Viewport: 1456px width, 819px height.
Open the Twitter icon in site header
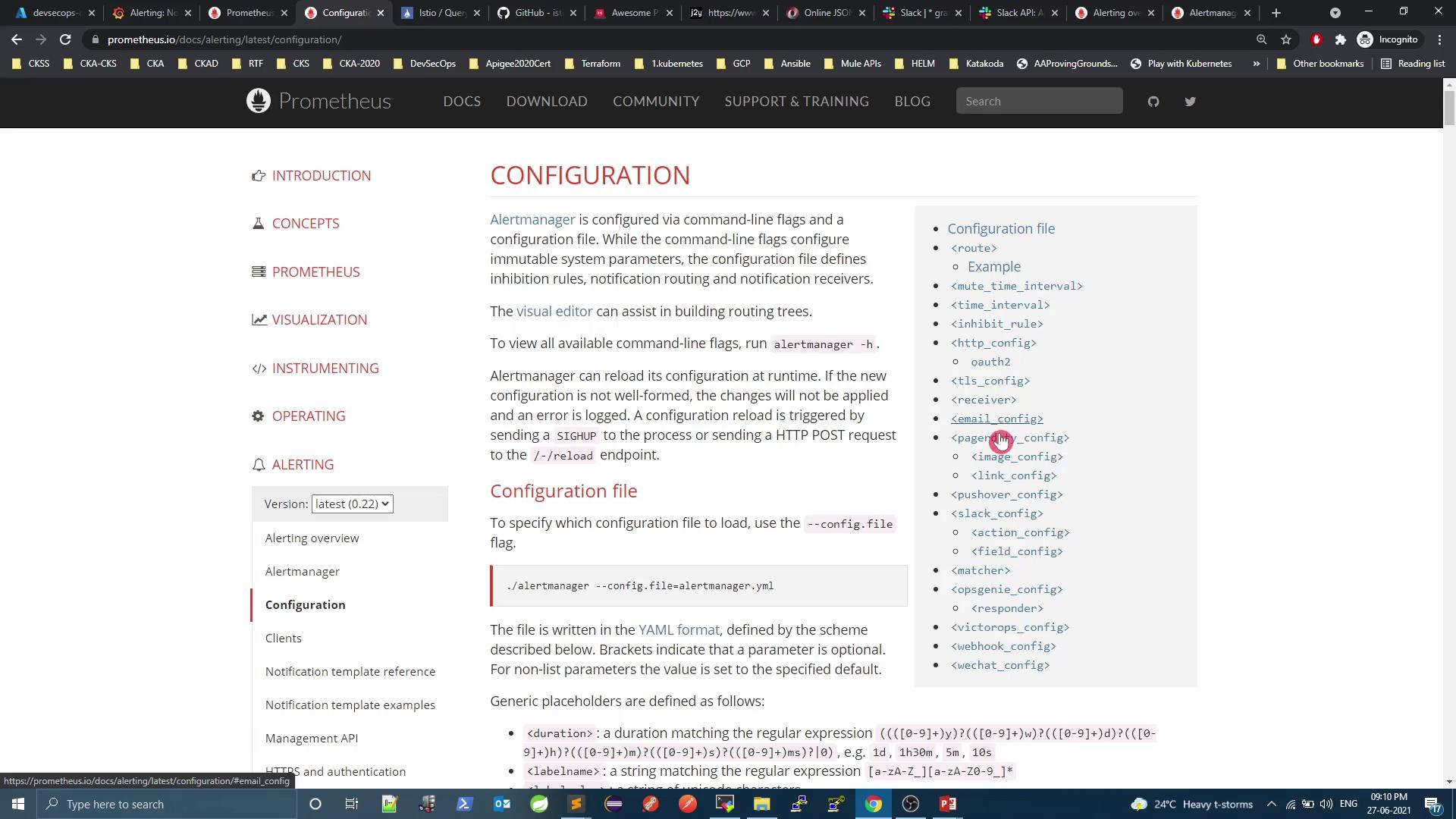(1190, 102)
